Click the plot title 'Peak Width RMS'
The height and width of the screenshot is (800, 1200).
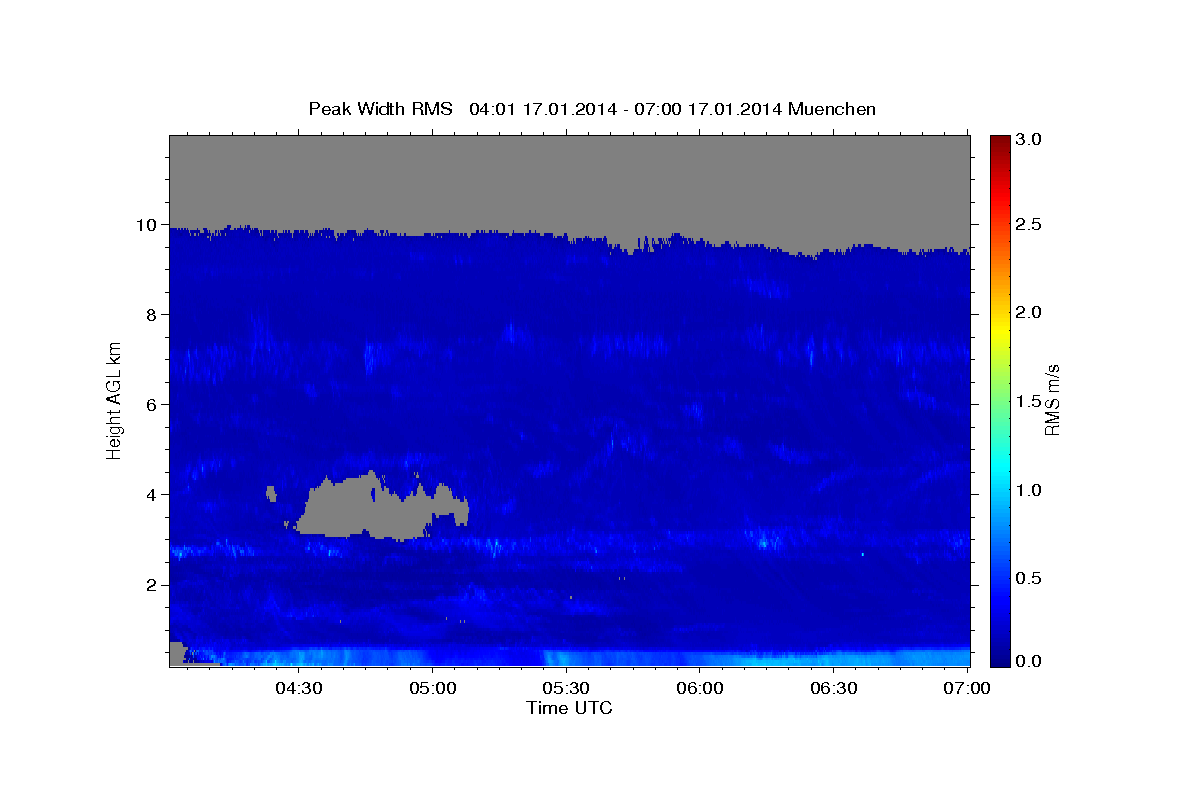(x=380, y=109)
